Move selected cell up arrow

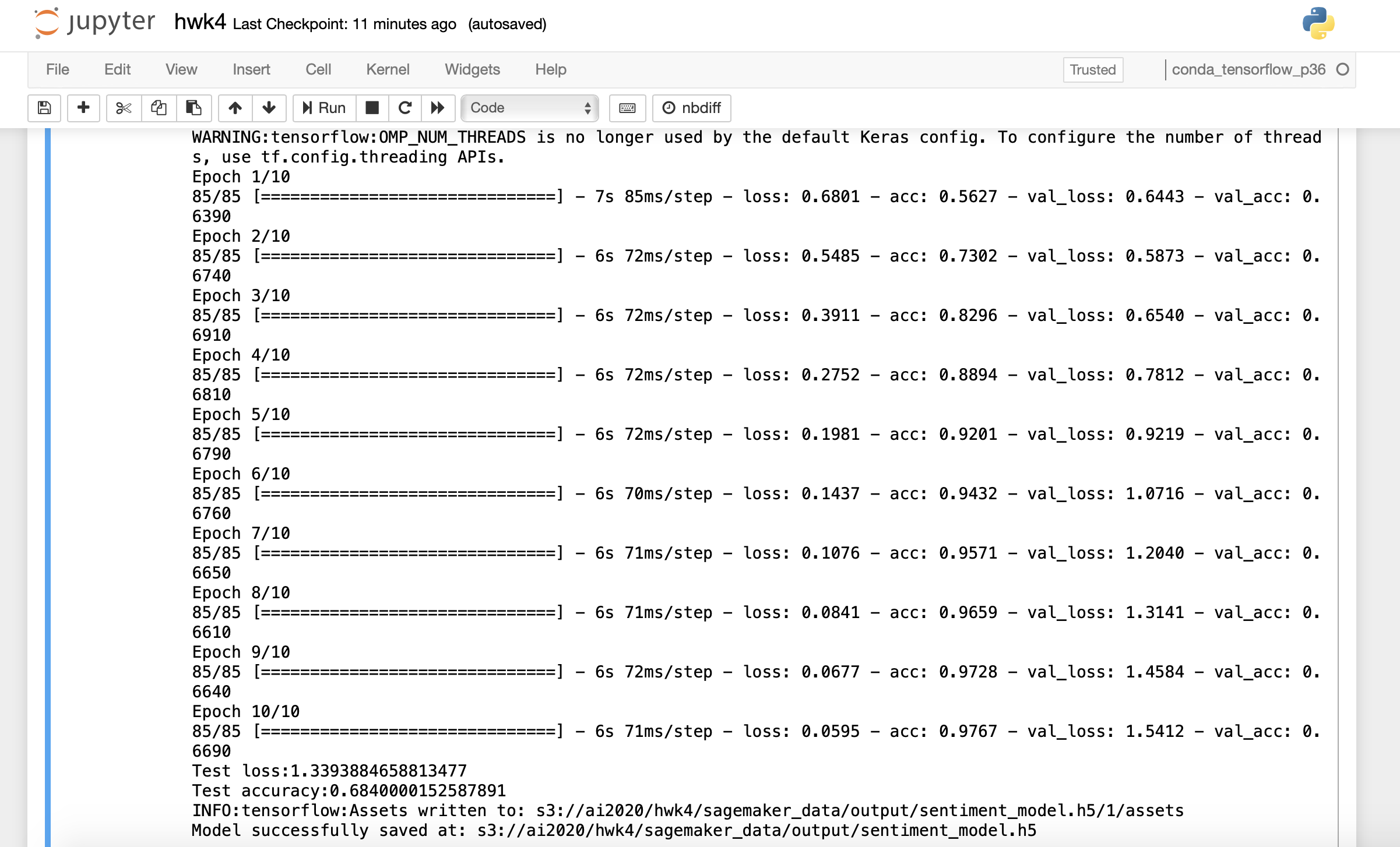235,108
